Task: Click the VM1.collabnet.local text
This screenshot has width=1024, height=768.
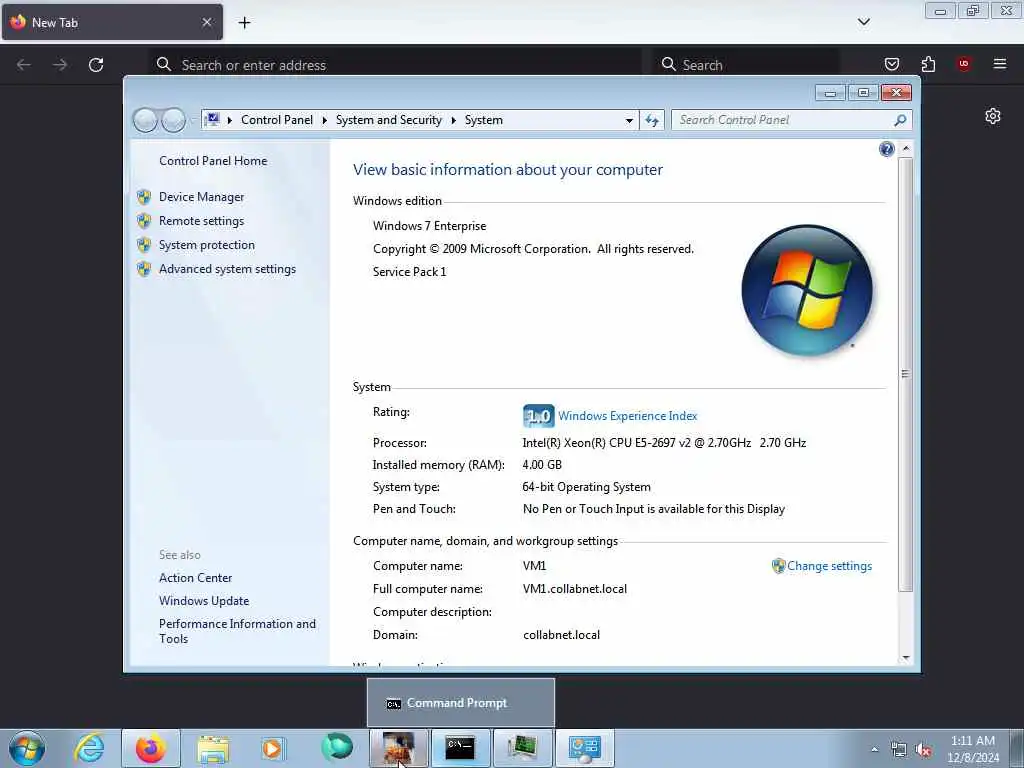Action: pos(575,589)
